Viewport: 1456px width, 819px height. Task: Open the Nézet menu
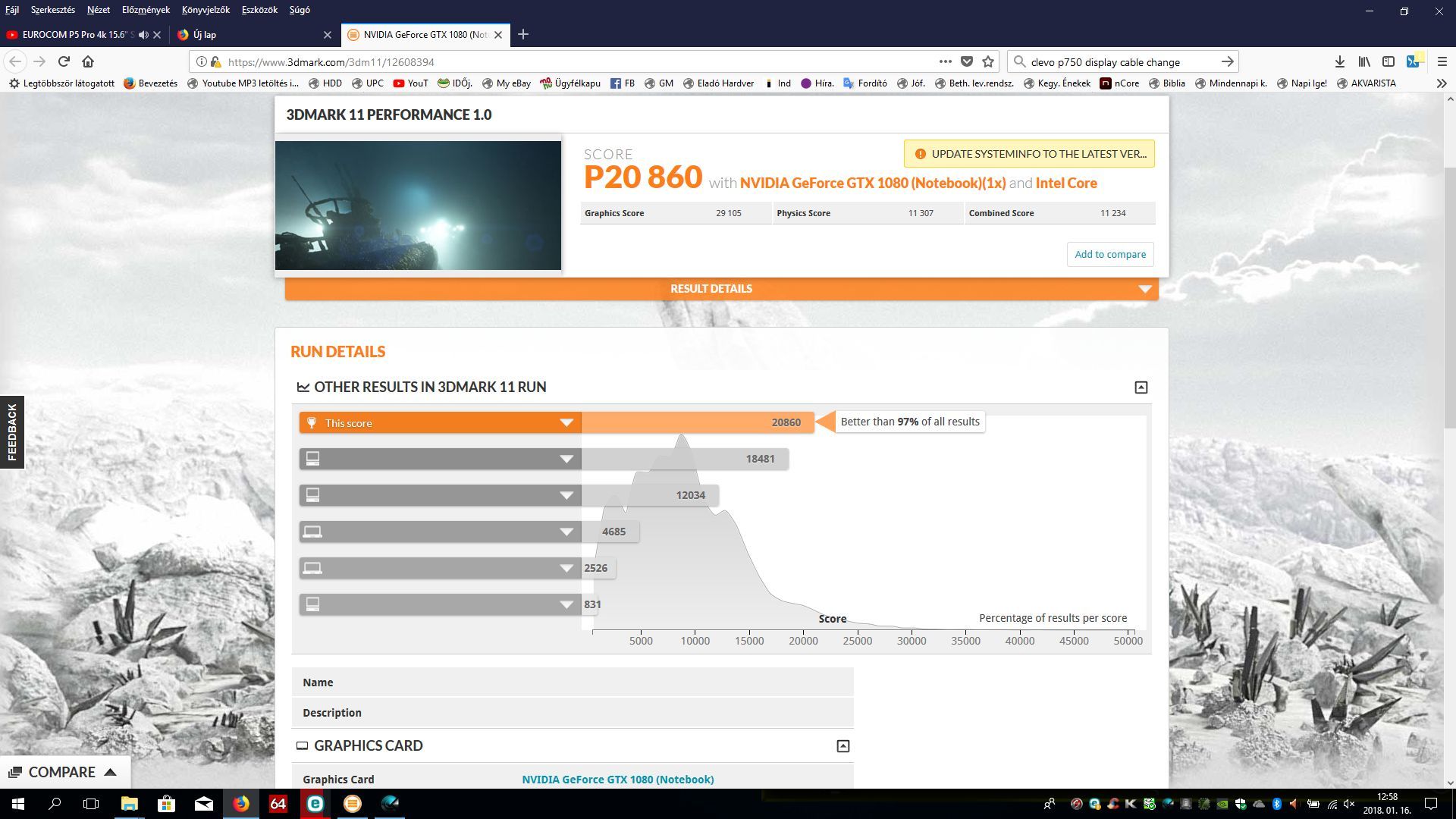(98, 10)
